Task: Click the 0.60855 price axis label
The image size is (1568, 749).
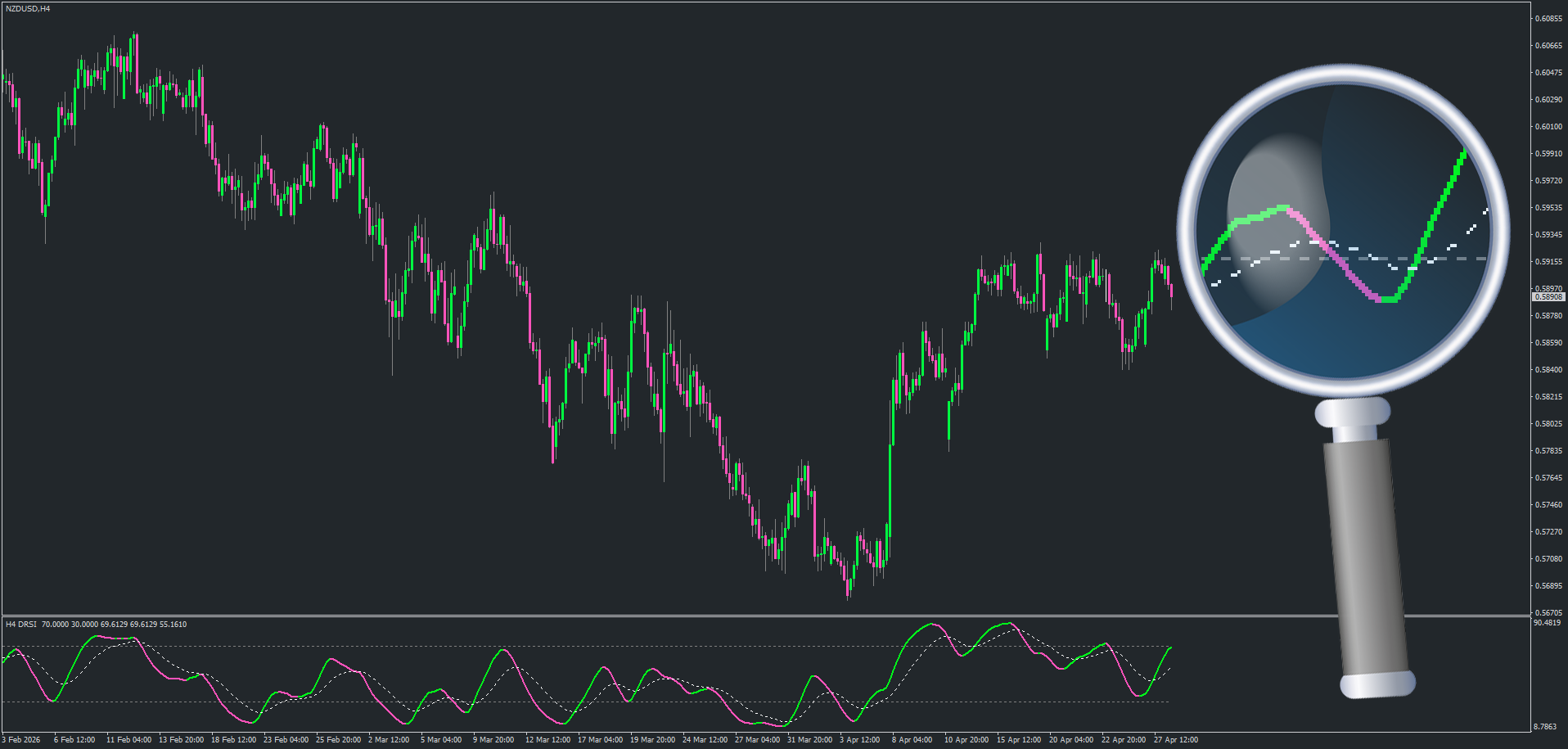Action: click(x=1548, y=19)
